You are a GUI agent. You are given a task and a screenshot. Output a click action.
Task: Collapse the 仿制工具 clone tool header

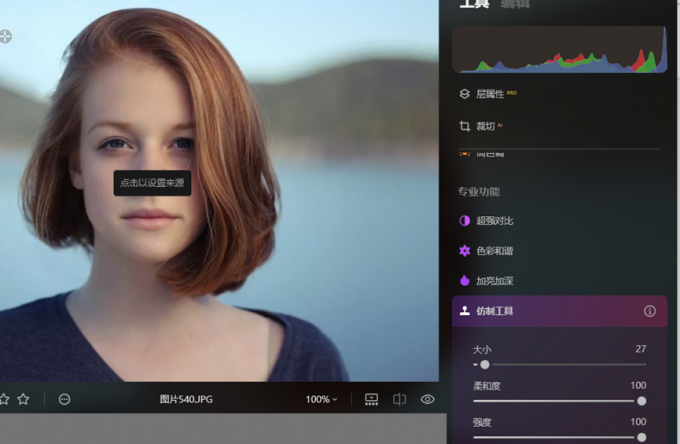[559, 311]
